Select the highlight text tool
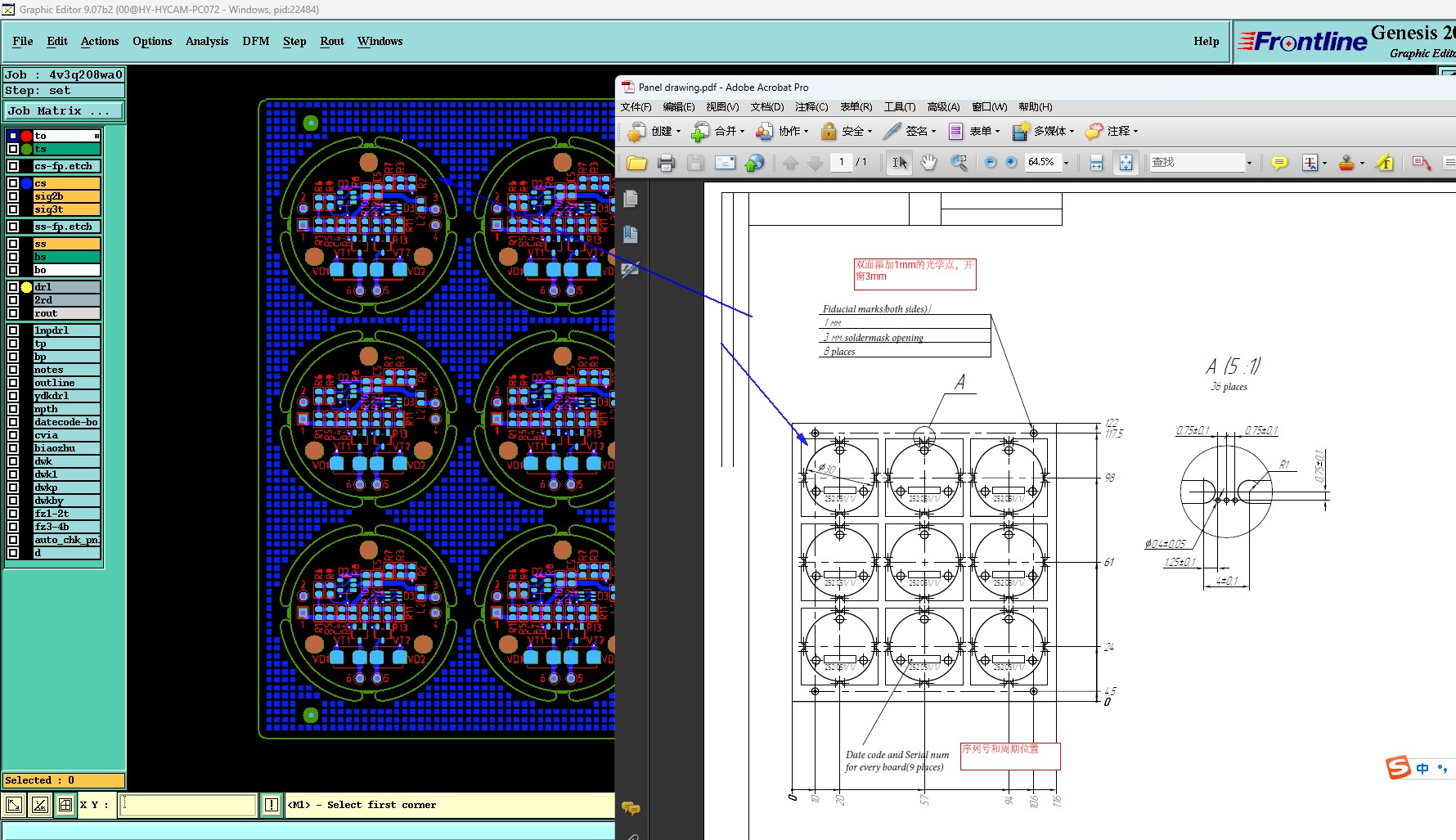 tap(1384, 163)
